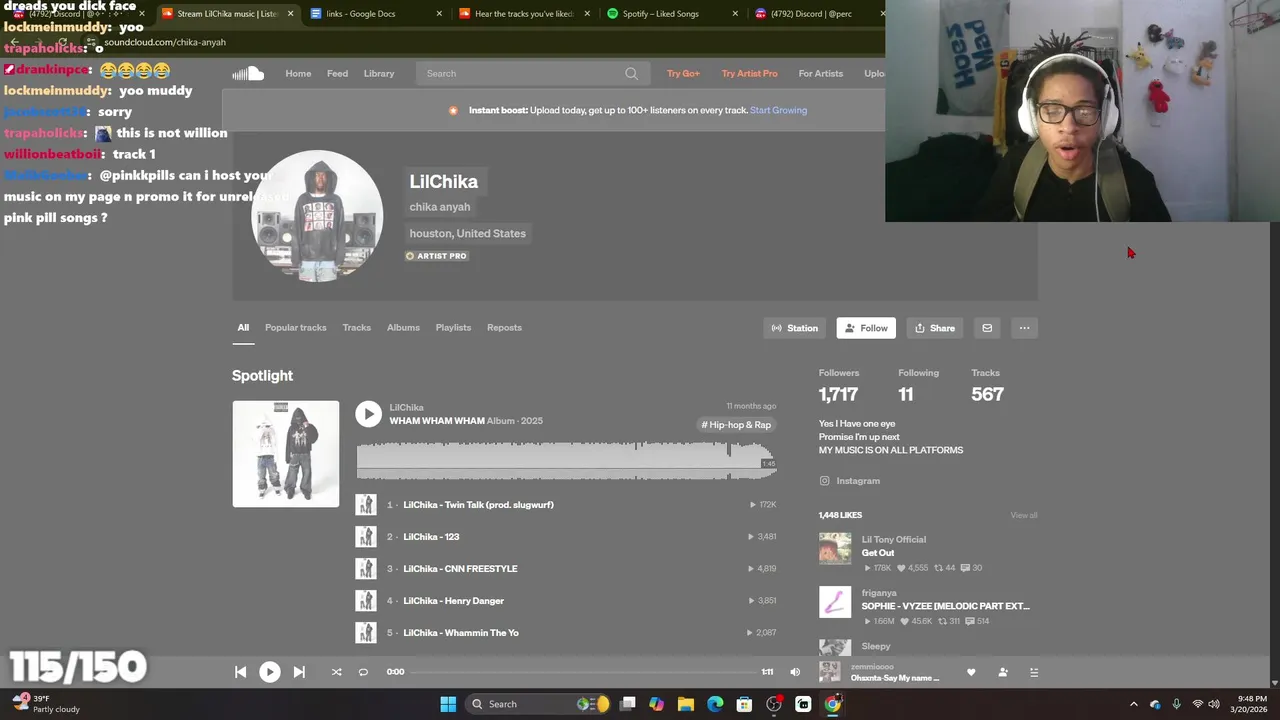Show hidden system tray icons chevron
Image resolution: width=1280 pixels, height=720 pixels.
[x=1133, y=704]
